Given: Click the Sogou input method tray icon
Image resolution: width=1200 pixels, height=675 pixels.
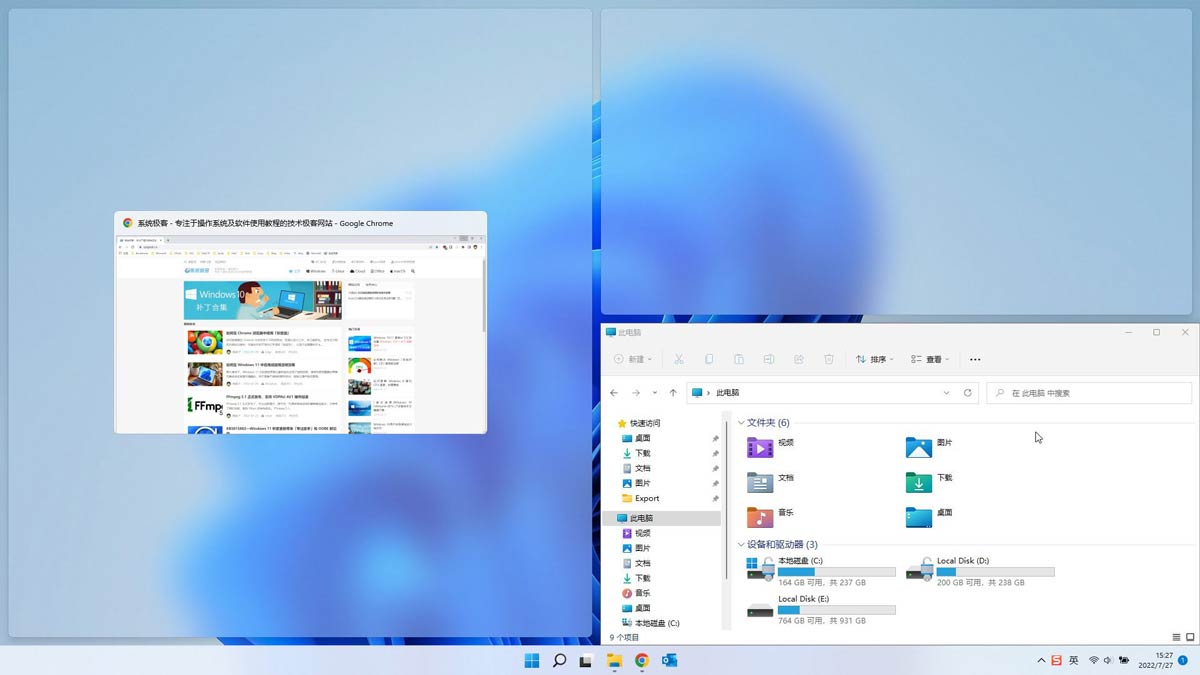Looking at the screenshot, I should pos(1056,661).
